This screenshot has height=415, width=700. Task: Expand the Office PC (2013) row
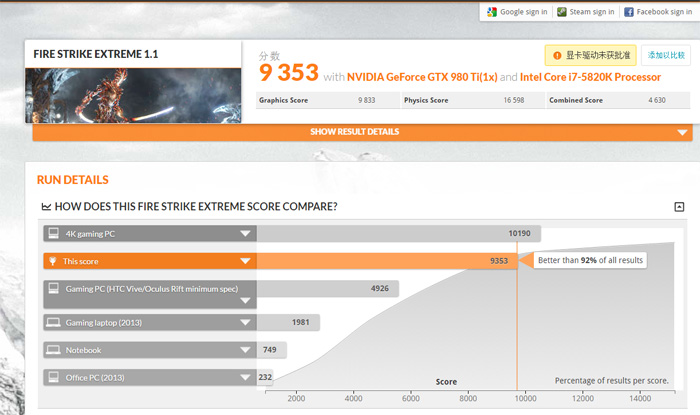tap(245, 378)
